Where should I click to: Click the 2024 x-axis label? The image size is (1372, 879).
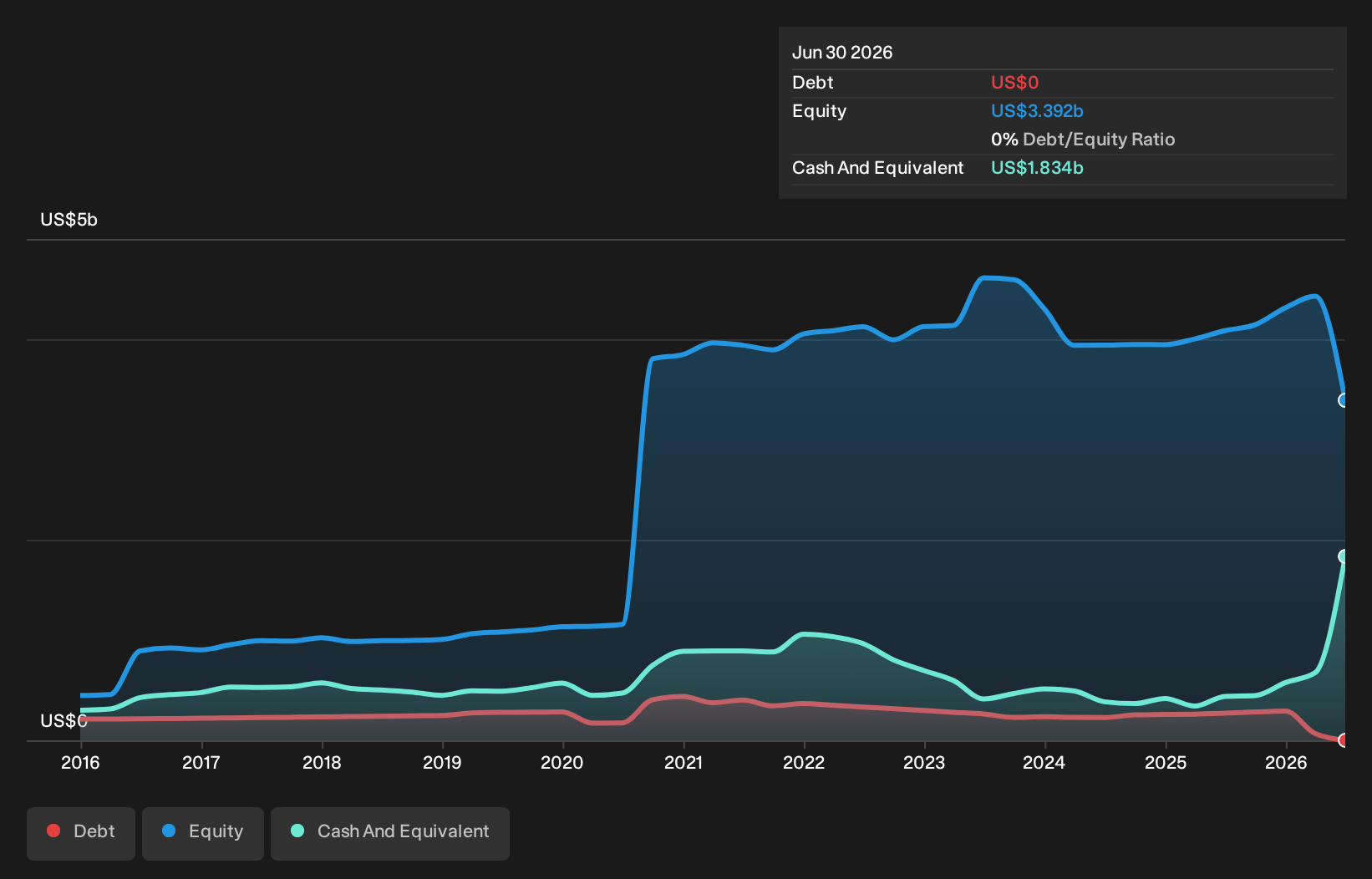coord(1044,762)
